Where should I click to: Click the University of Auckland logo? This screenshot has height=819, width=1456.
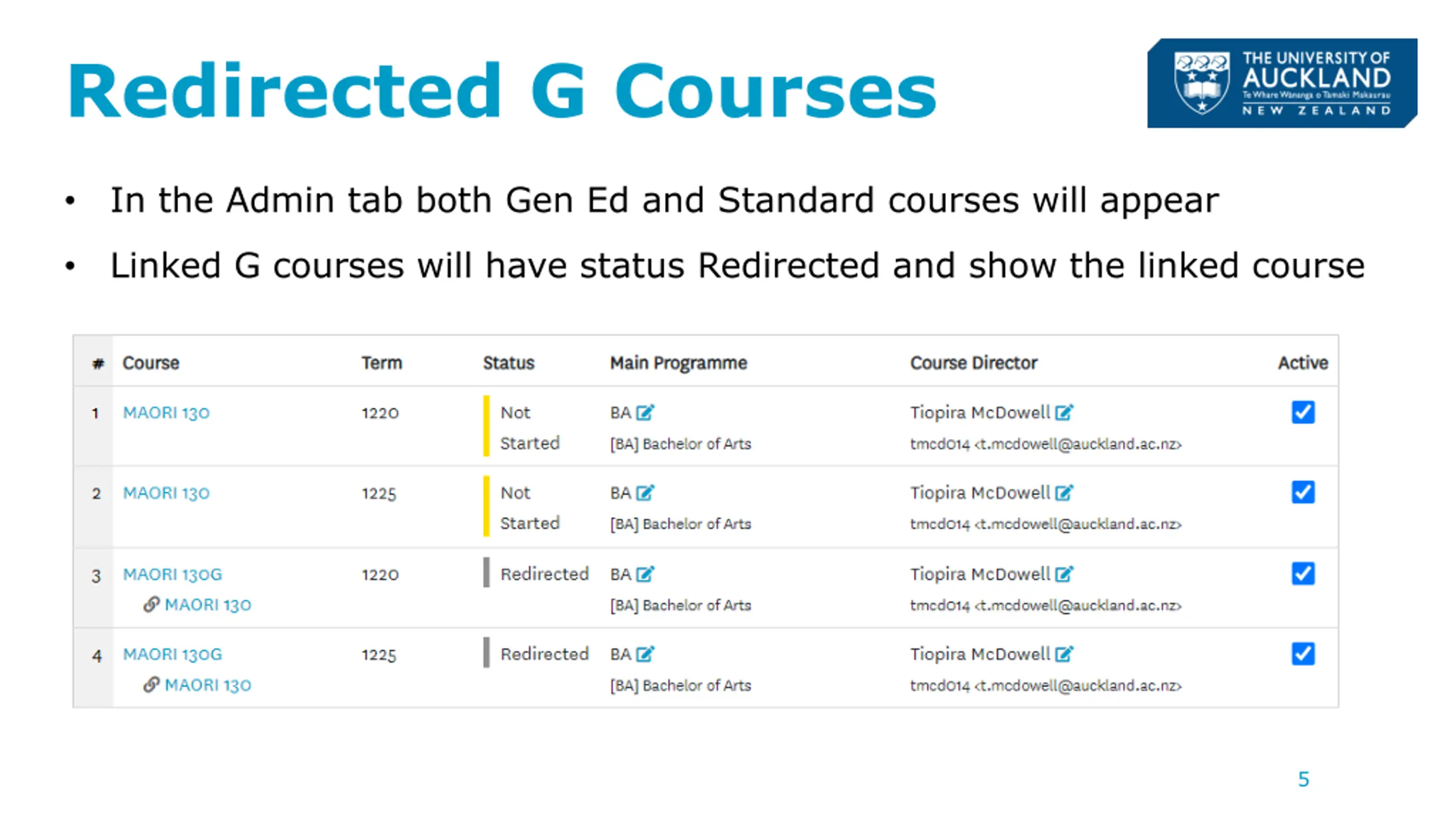click(x=1282, y=83)
